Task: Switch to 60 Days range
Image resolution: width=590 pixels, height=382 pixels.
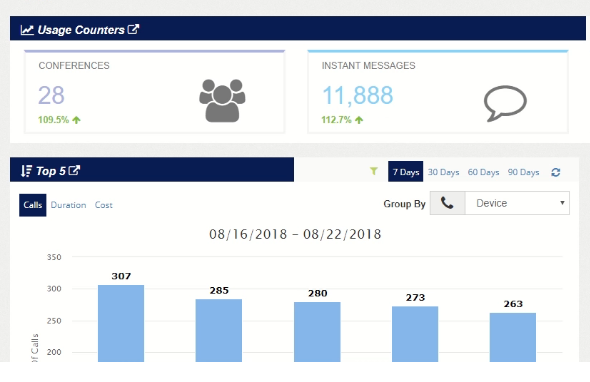Action: click(x=483, y=172)
